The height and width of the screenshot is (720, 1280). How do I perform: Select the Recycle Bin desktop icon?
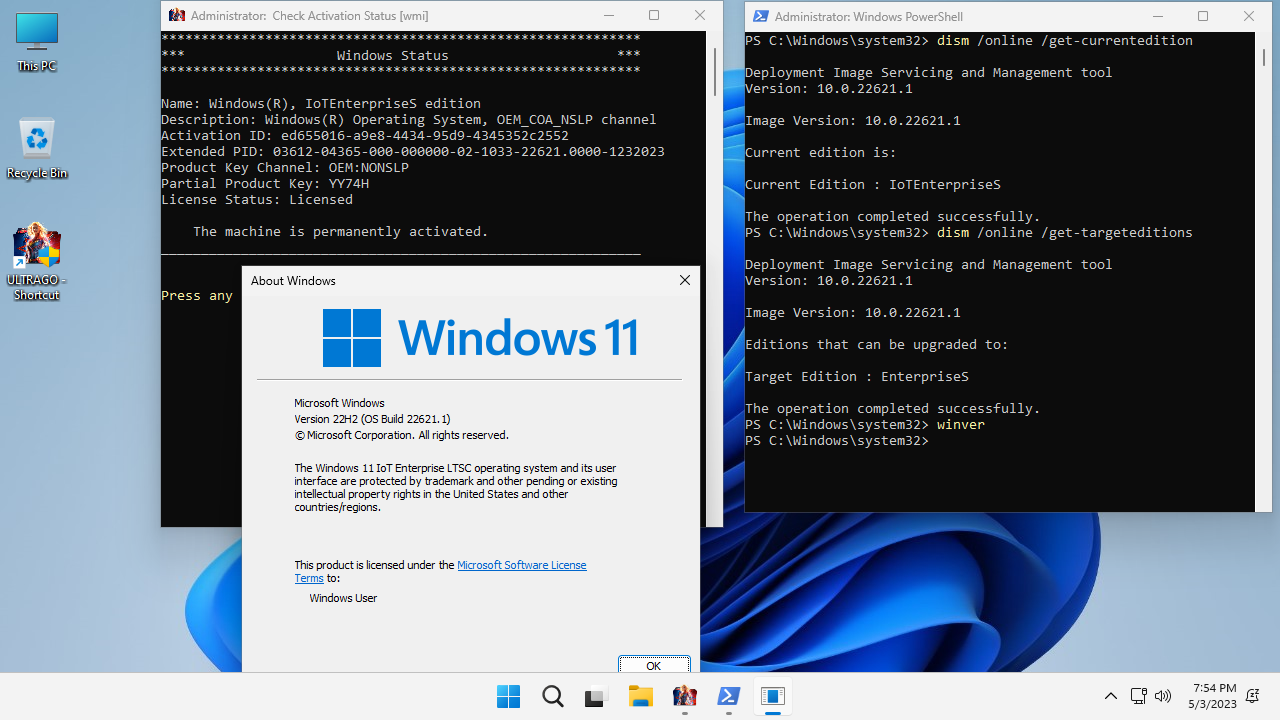coord(37,148)
